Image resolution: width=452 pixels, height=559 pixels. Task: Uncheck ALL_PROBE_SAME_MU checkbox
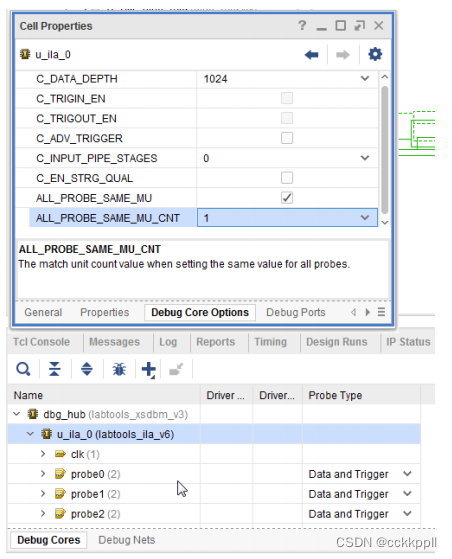coord(287,198)
